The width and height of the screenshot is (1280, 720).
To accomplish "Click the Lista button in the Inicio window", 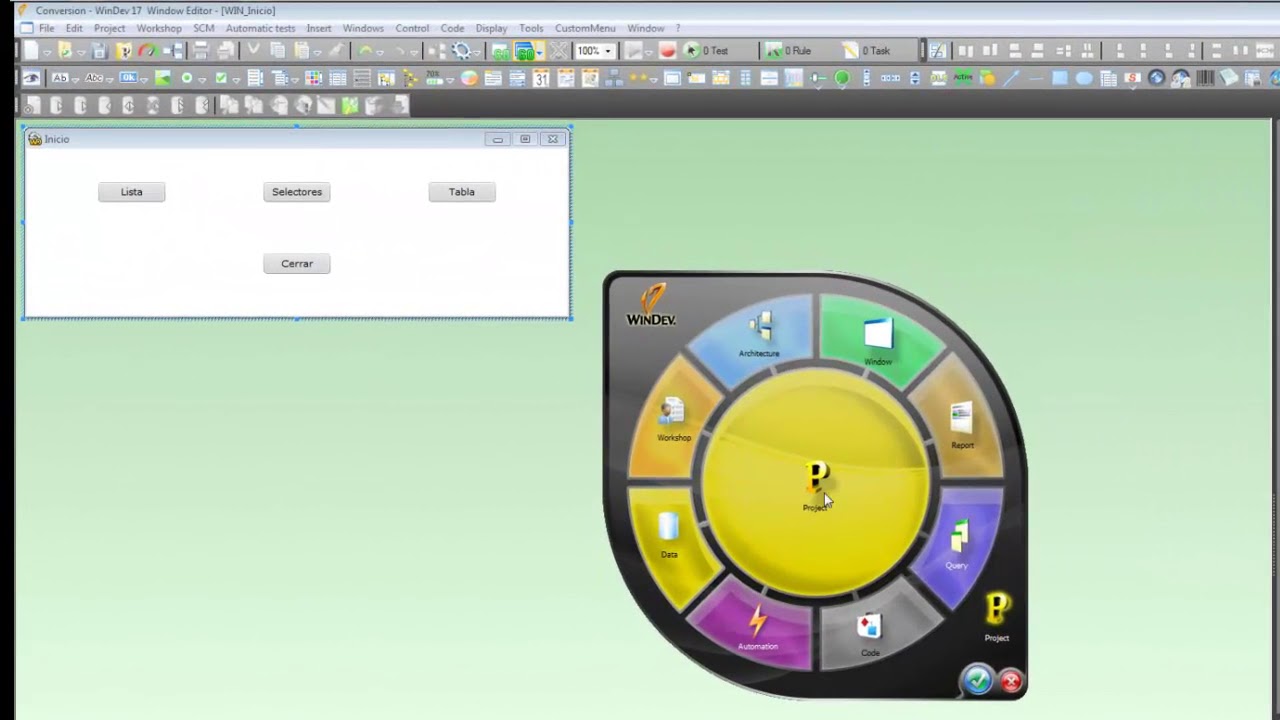I will coord(131,192).
